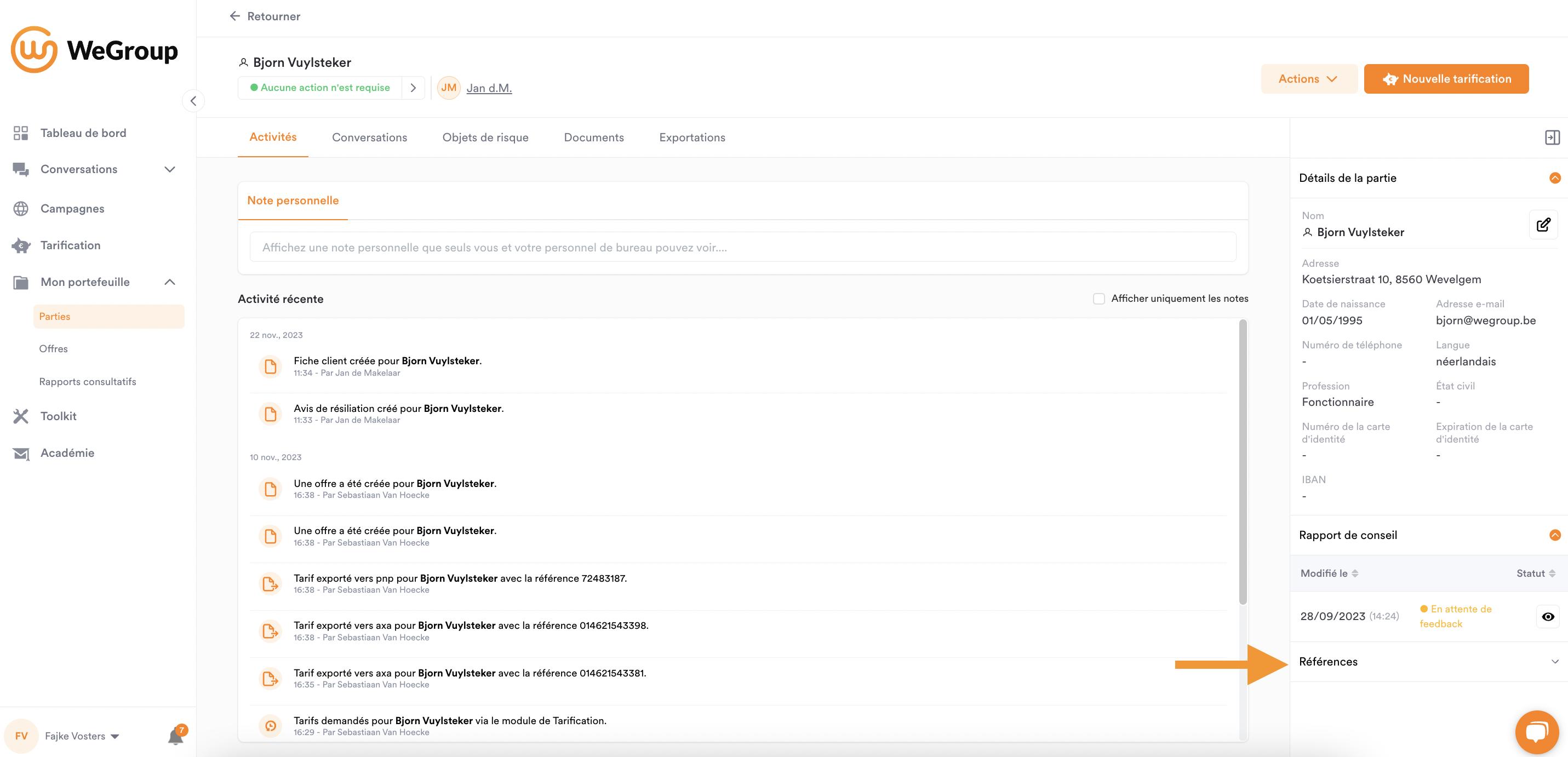This screenshot has height=757, width=1568.
Task: Switch to the Documents tab
Action: 593,137
